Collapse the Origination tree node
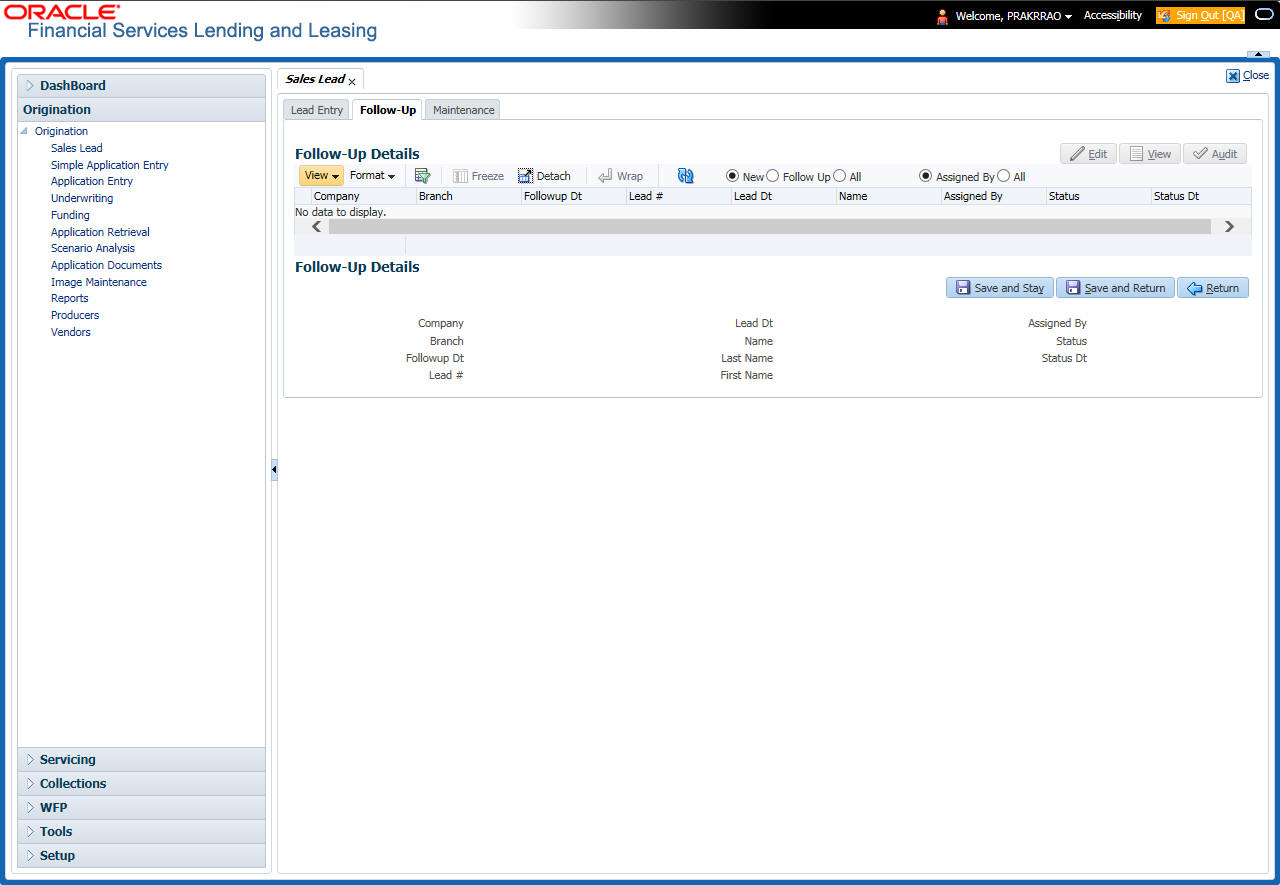 [24, 131]
